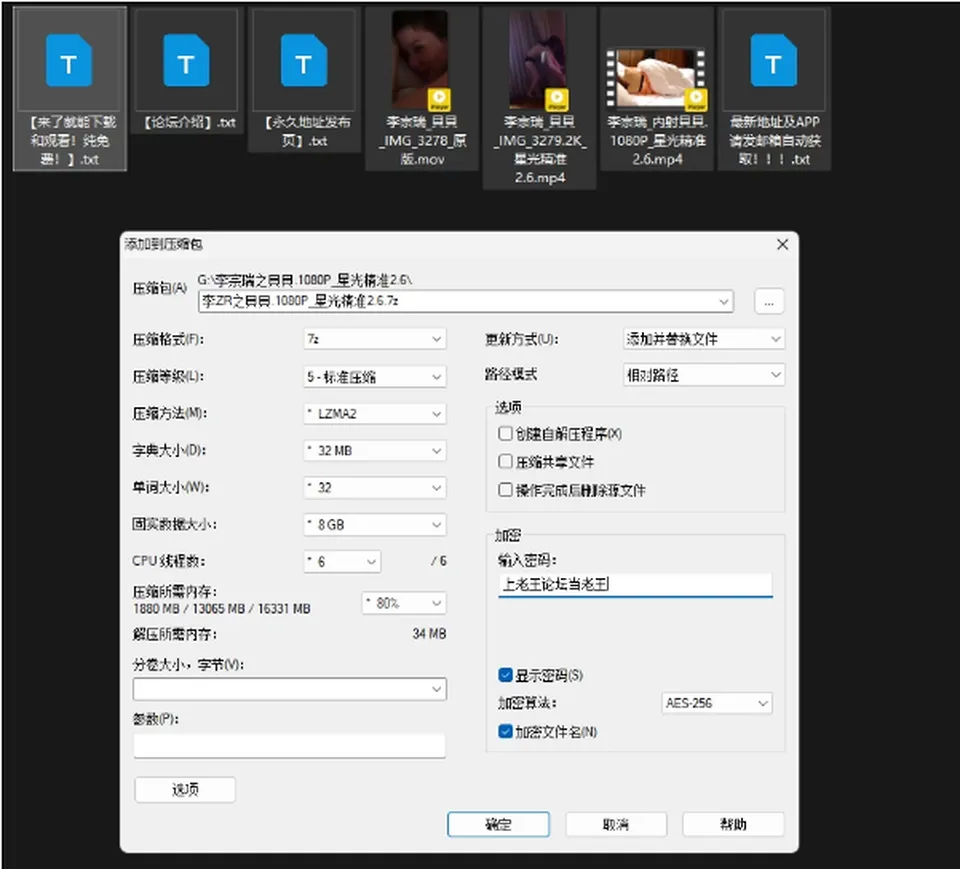This screenshot has height=869, width=960.
Task: Click the '34 MB' decompression memory value
Action: point(429,633)
